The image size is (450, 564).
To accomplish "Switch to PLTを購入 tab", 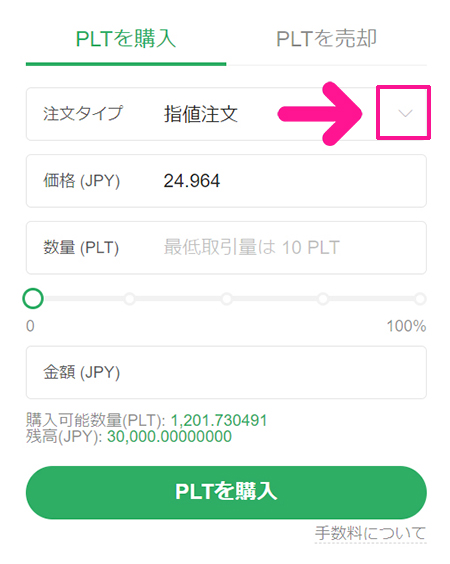I will coord(126,39).
